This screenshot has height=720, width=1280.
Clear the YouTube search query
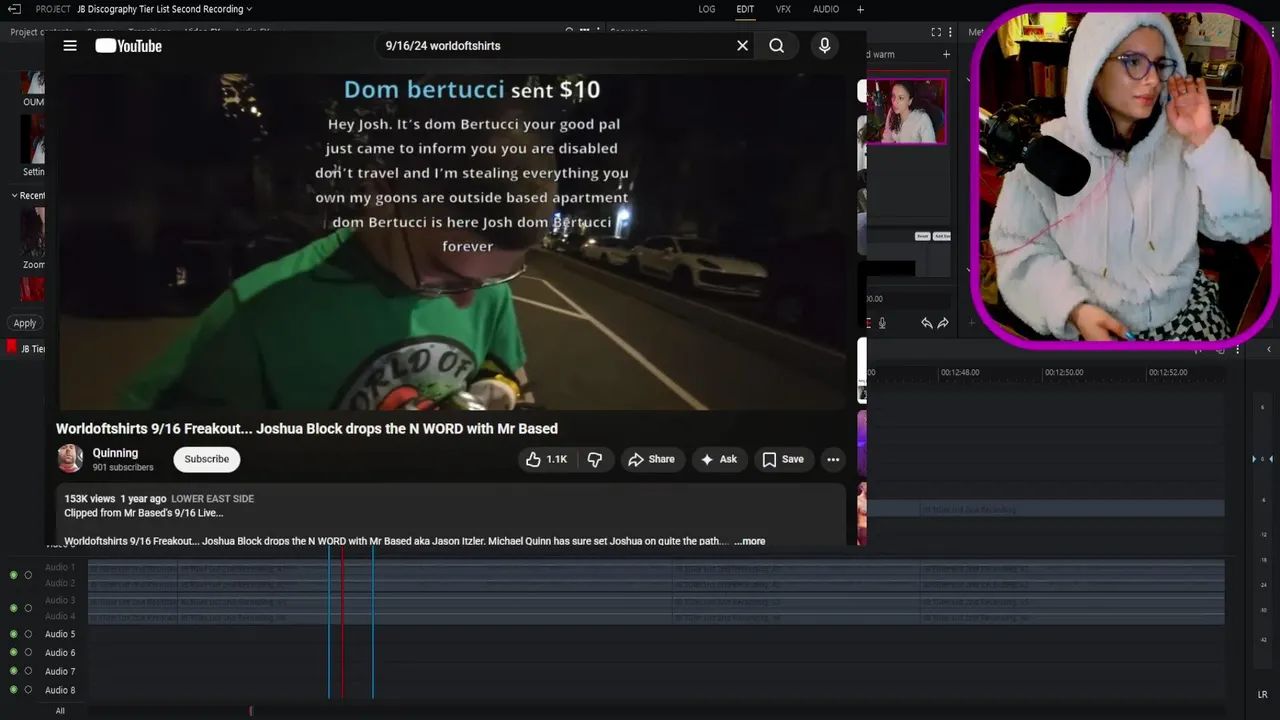(742, 46)
